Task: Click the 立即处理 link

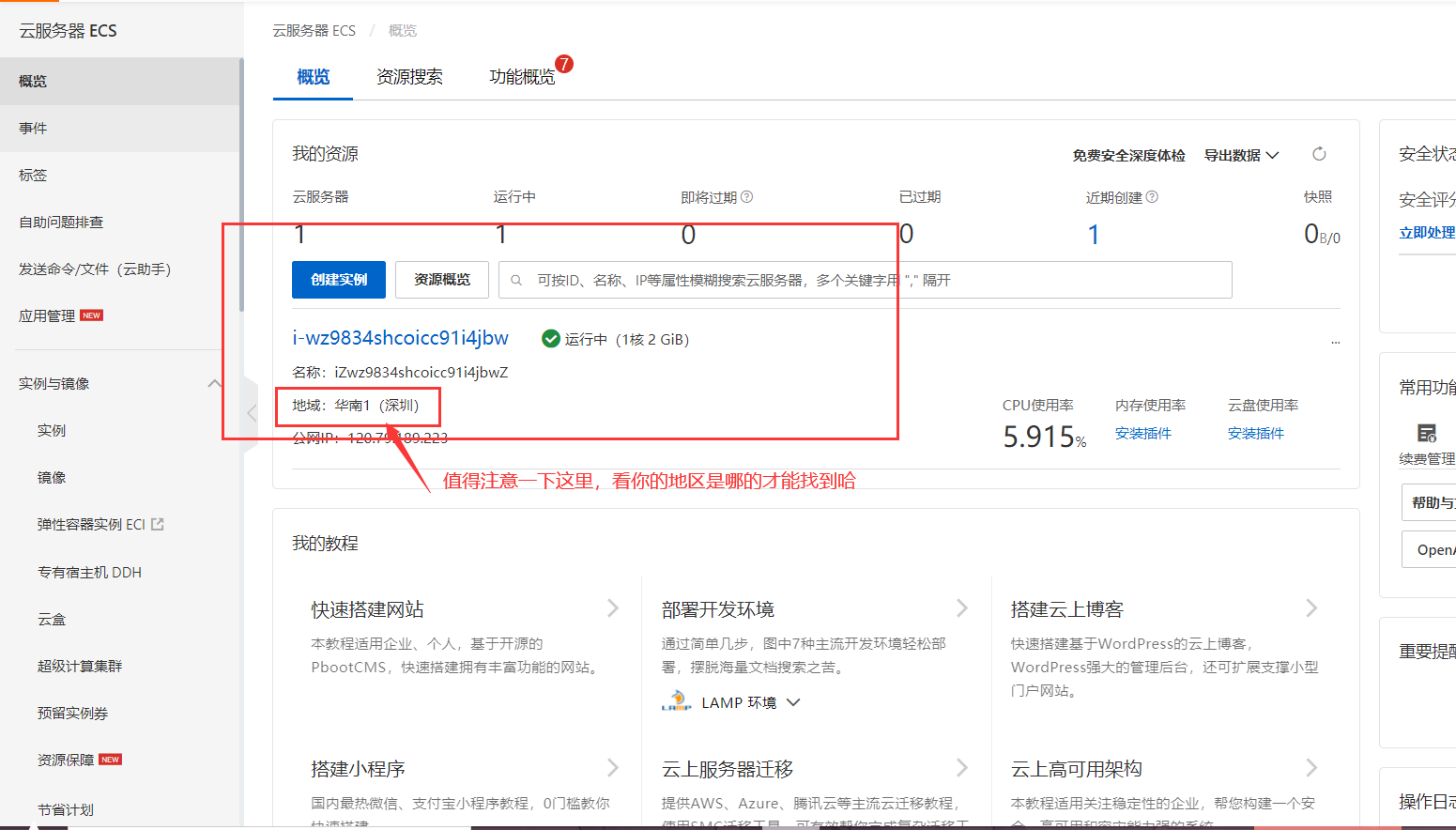Action: 1427,233
